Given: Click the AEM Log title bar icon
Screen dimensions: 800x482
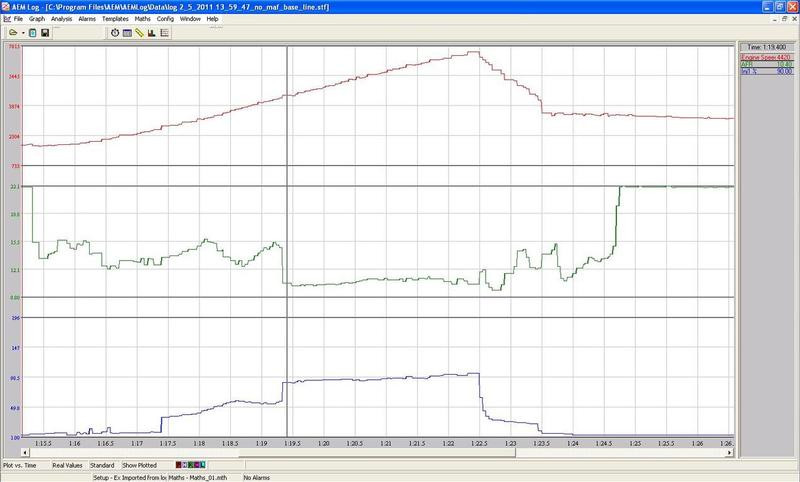Looking at the screenshot, I should tap(6, 7).
